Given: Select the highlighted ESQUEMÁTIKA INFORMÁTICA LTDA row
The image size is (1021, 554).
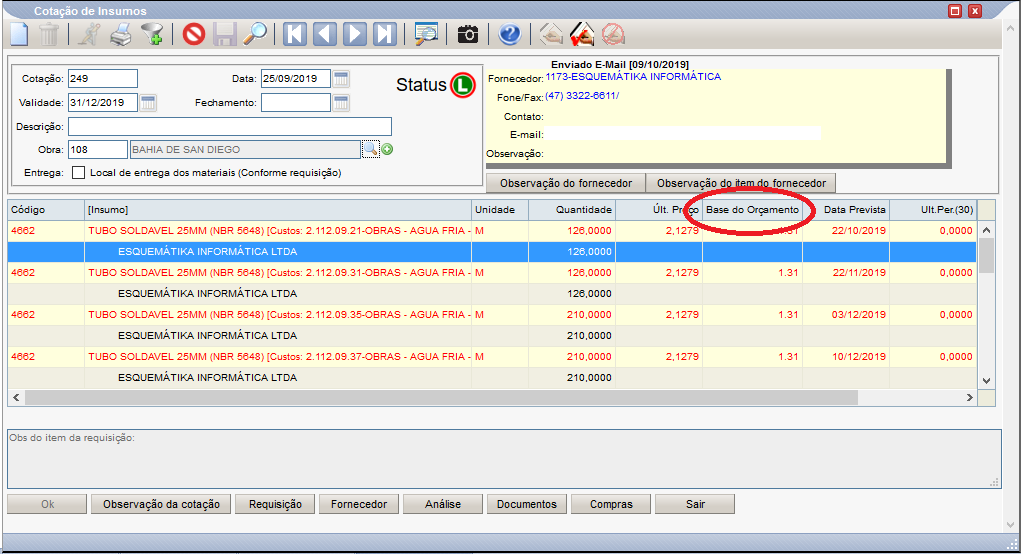Looking at the screenshot, I should 492,251.
